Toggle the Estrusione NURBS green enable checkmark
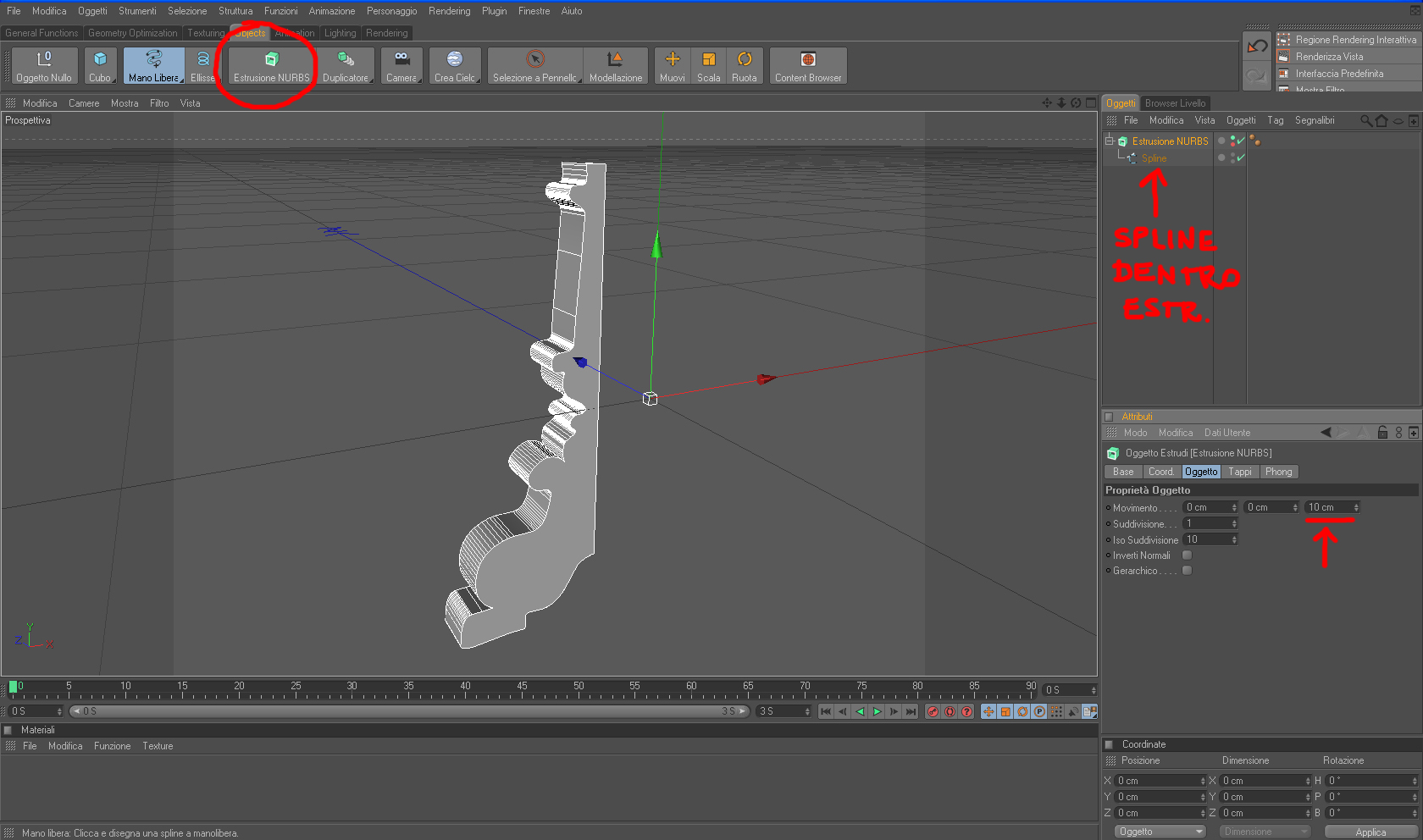 pyautogui.click(x=1241, y=141)
